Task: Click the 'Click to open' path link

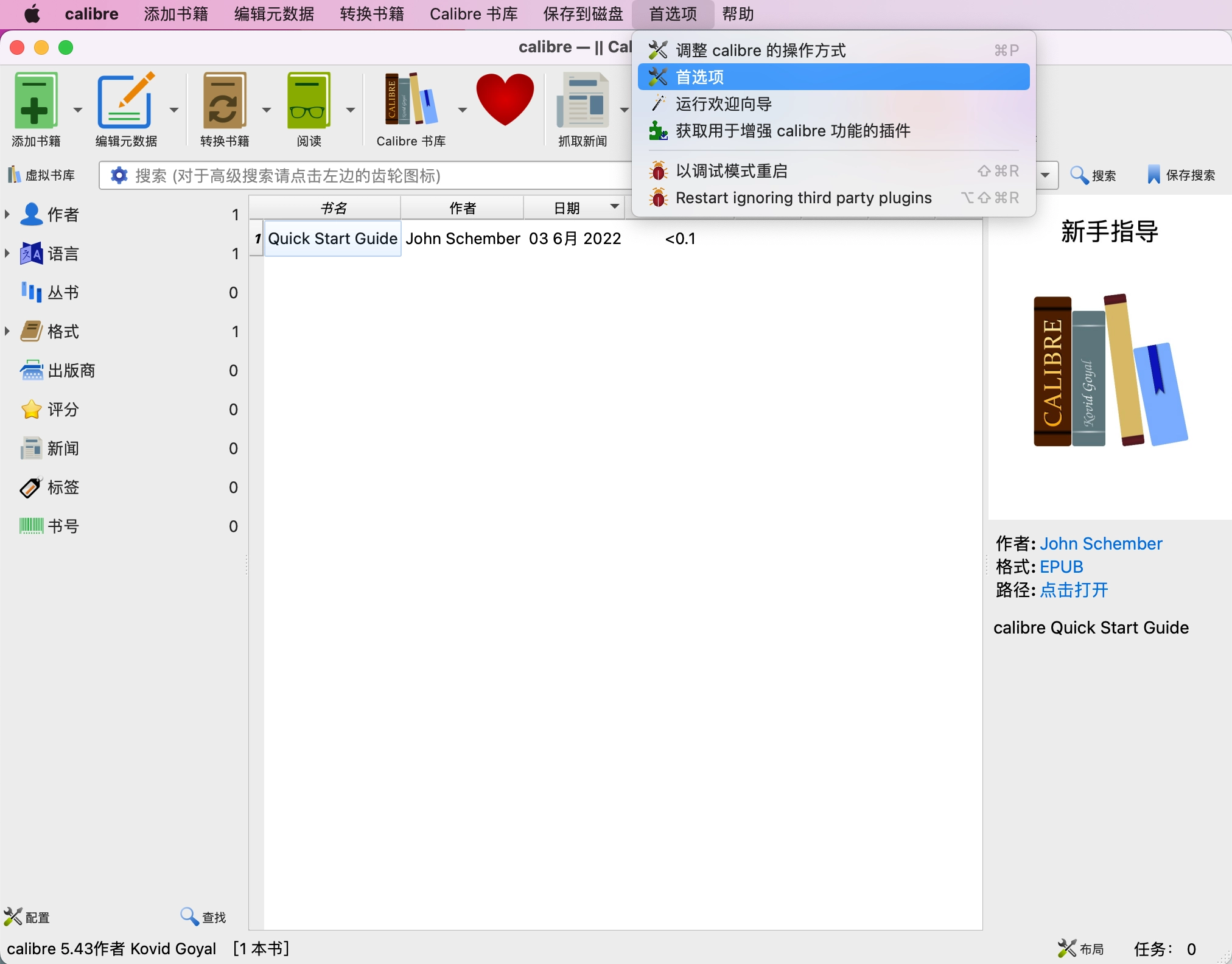Action: point(1074,589)
